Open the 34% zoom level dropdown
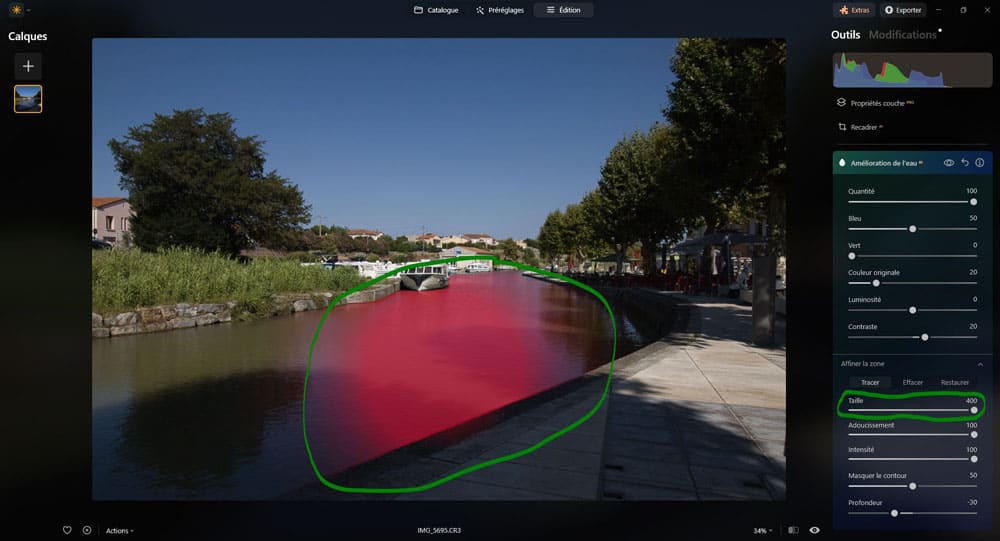Image resolution: width=1000 pixels, height=541 pixels. [762, 530]
